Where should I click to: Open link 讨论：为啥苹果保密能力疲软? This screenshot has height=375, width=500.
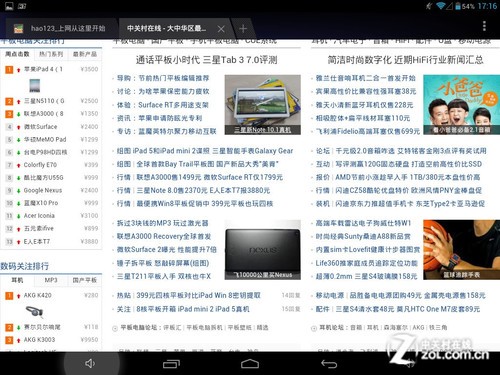[x=163, y=92]
